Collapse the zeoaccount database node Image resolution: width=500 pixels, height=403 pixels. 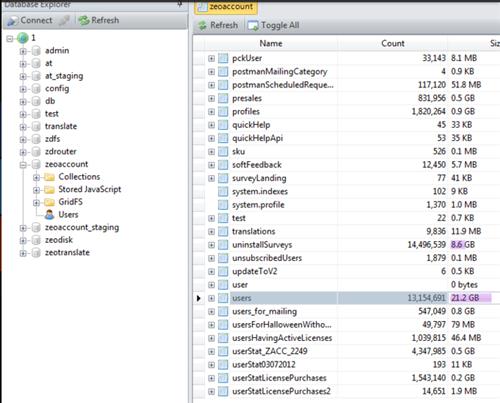click(23, 165)
